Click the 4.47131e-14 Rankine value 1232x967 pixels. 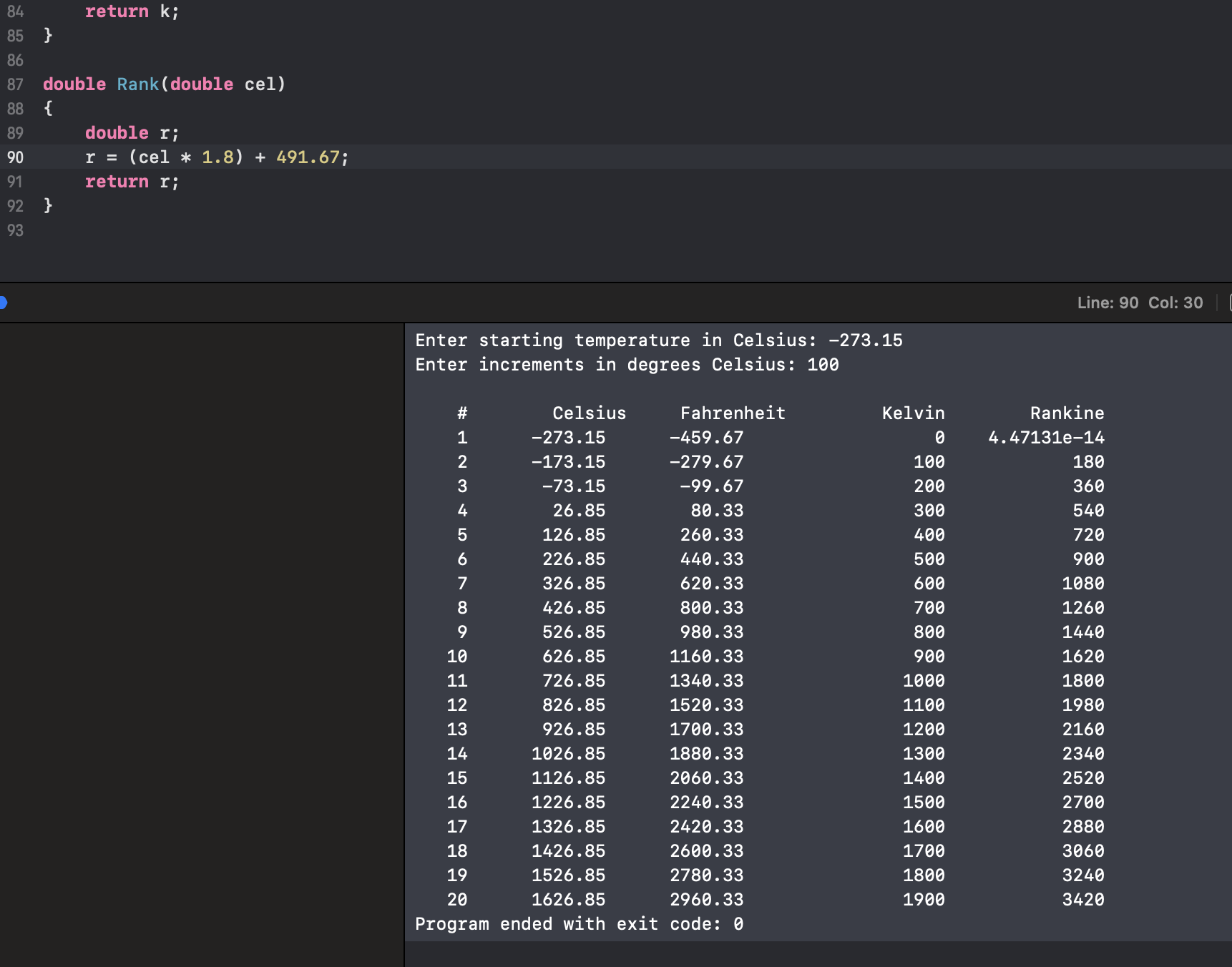tap(1046, 438)
